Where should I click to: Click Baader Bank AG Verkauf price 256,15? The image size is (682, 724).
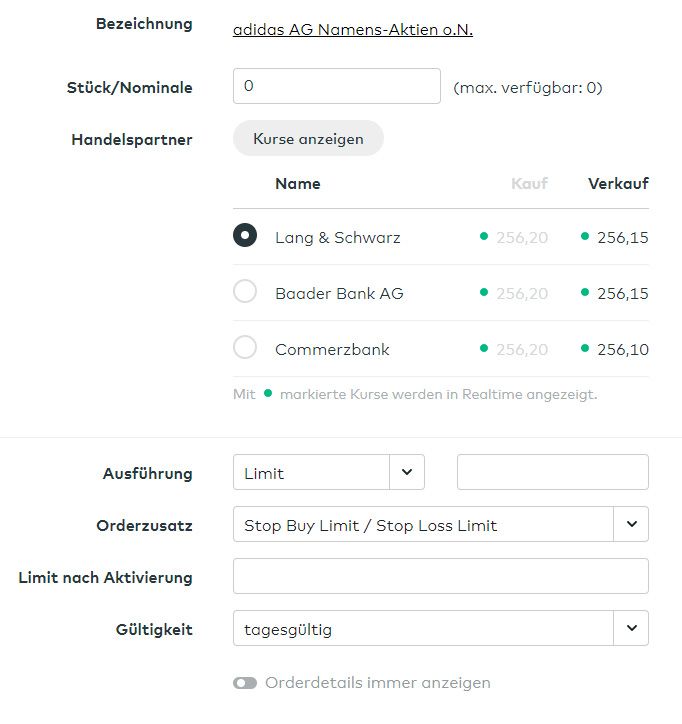point(622,294)
